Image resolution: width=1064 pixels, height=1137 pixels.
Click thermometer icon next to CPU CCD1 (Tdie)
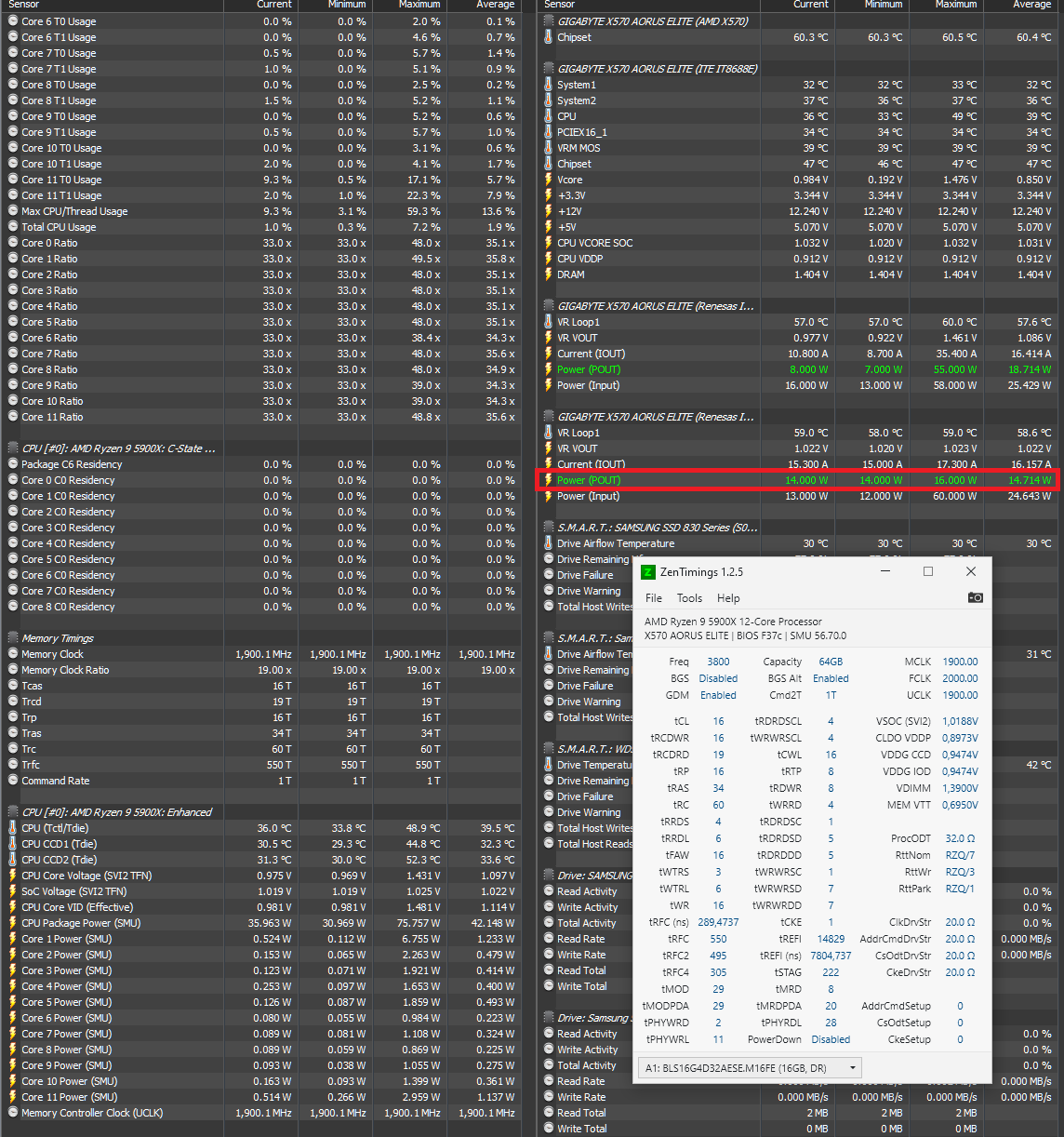tap(13, 844)
